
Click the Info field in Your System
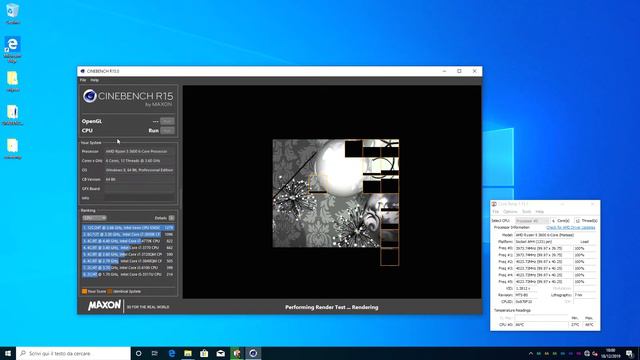pyautogui.click(x=140, y=198)
